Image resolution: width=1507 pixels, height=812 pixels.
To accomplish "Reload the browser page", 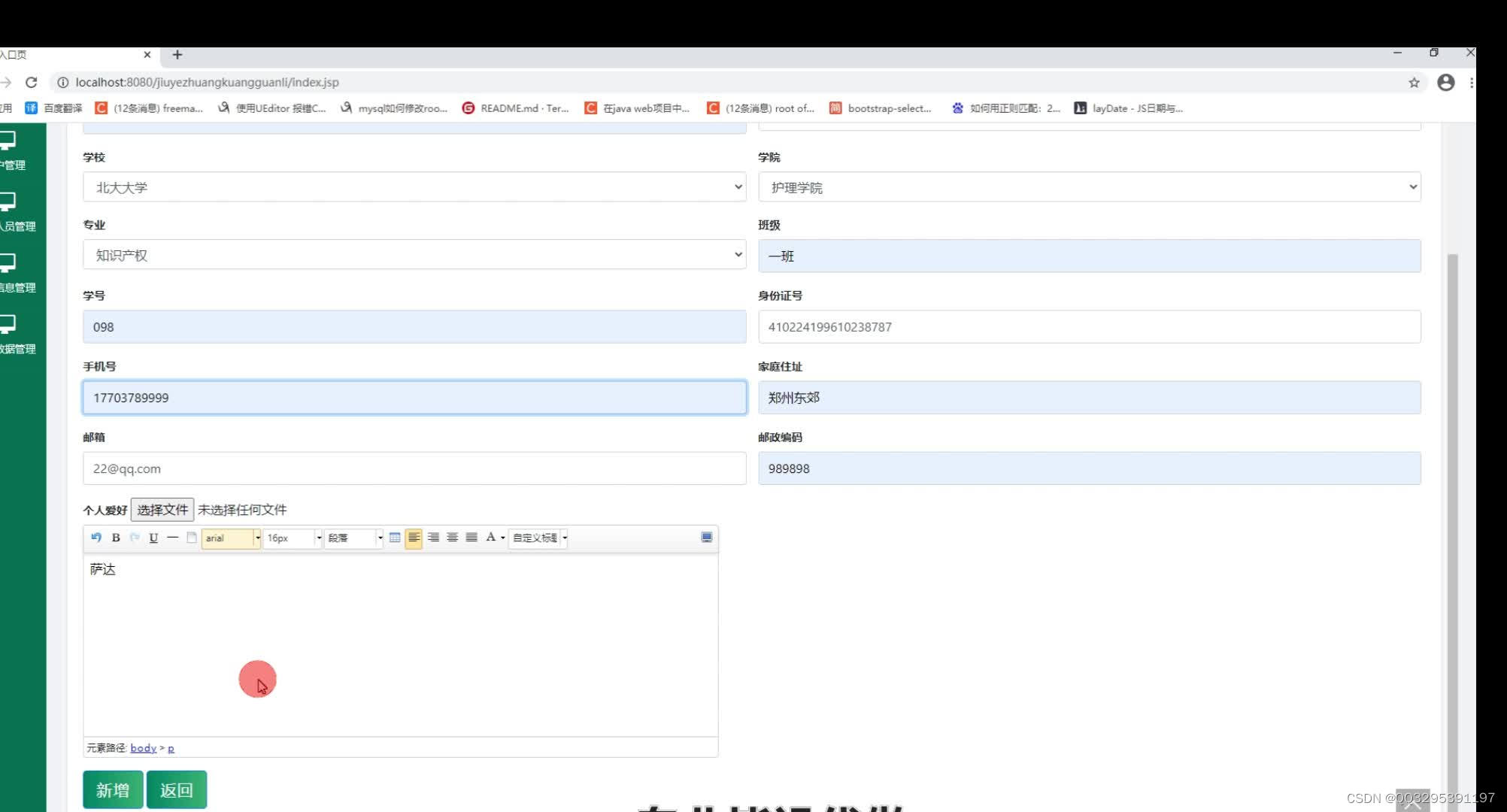I will [x=31, y=82].
